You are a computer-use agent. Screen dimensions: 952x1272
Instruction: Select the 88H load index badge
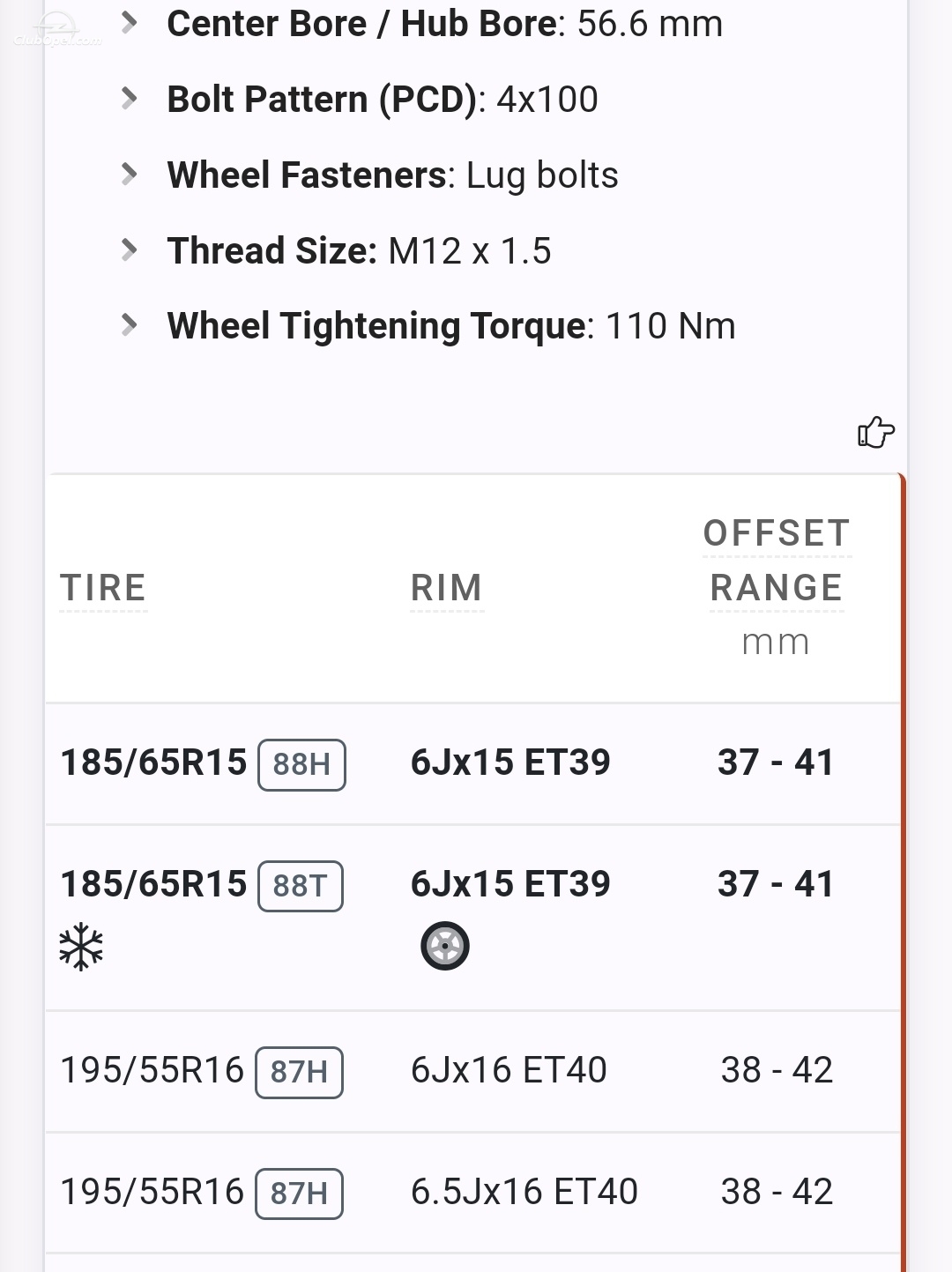pos(301,764)
